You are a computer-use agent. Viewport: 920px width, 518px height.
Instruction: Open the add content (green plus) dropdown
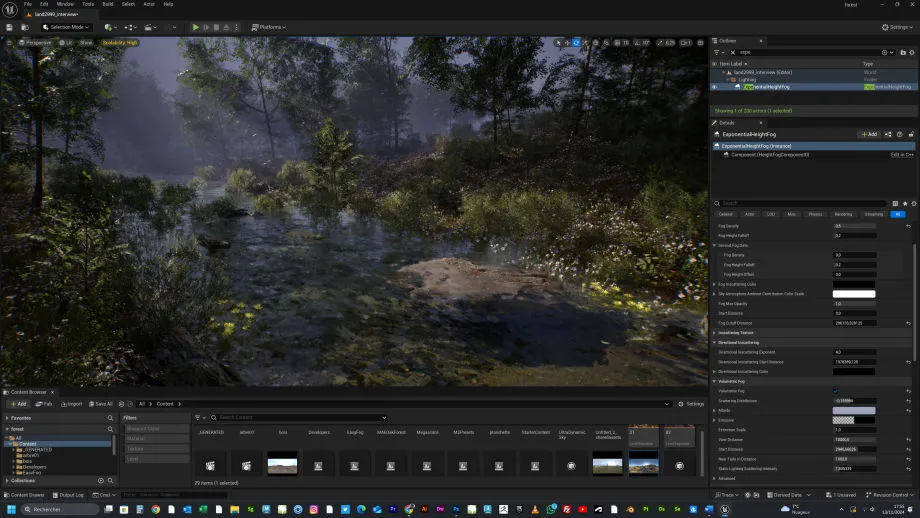pyautogui.click(x=109, y=27)
